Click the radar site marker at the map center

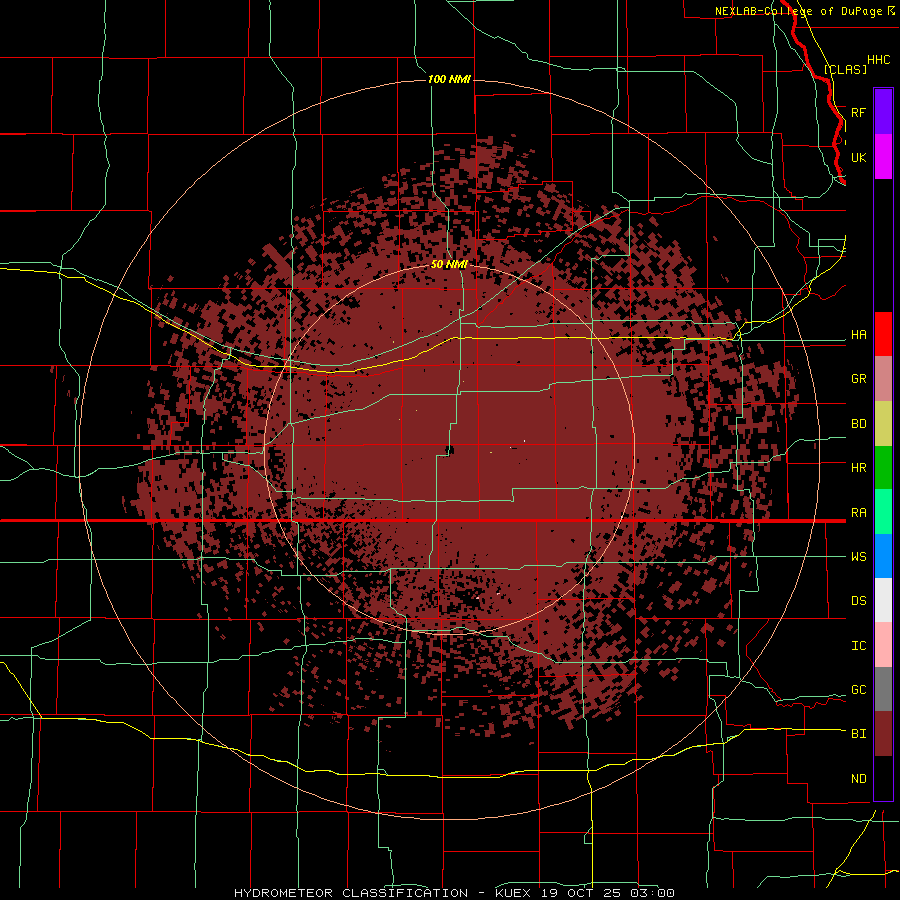449,450
